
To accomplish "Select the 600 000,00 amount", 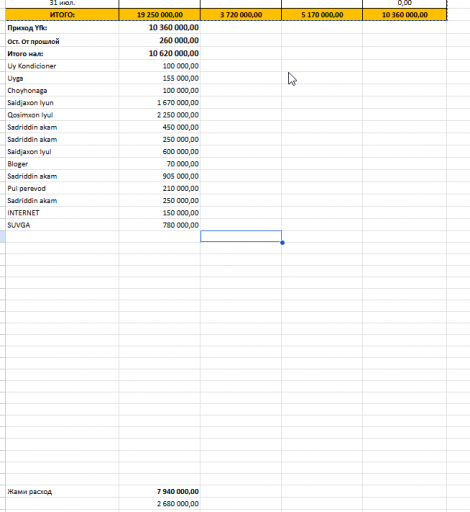I will click(159, 152).
